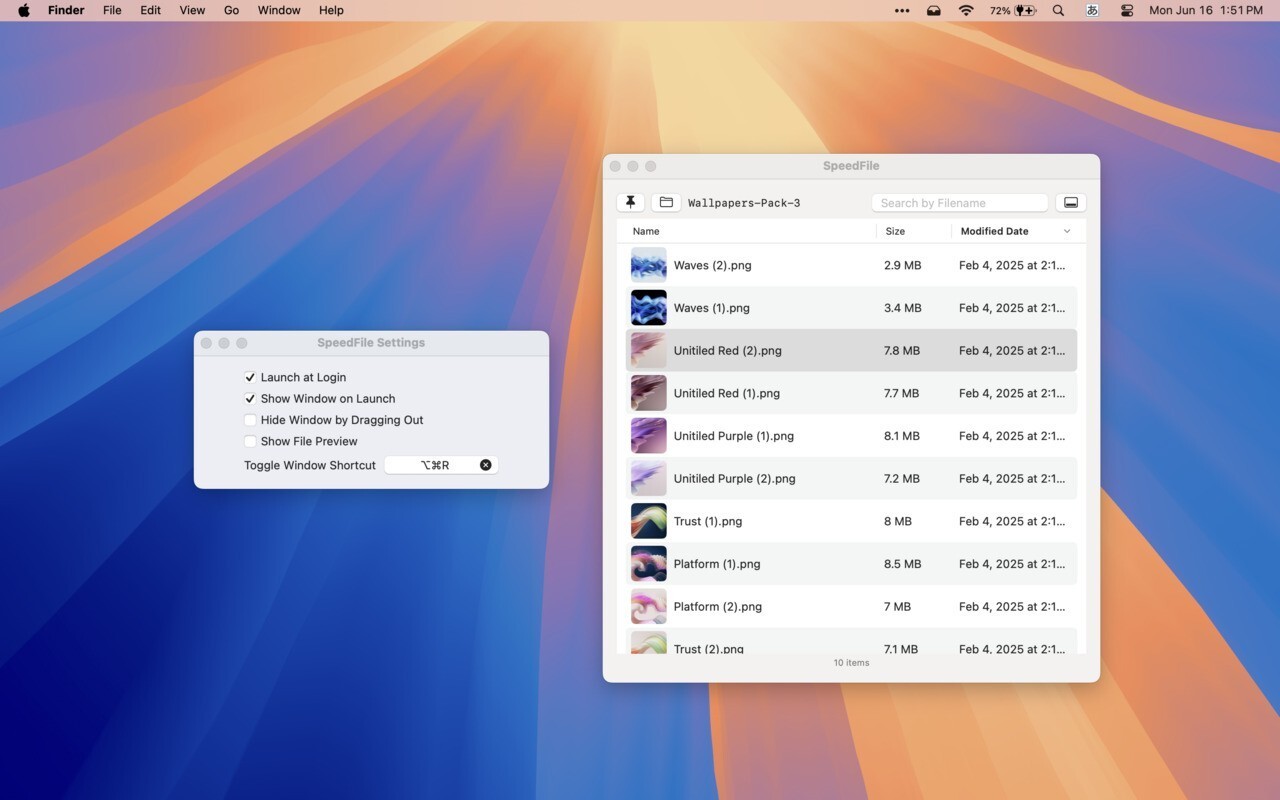The width and height of the screenshot is (1280, 800).
Task: Select the file name Unitiled Purple (1).png
Action: click(733, 436)
